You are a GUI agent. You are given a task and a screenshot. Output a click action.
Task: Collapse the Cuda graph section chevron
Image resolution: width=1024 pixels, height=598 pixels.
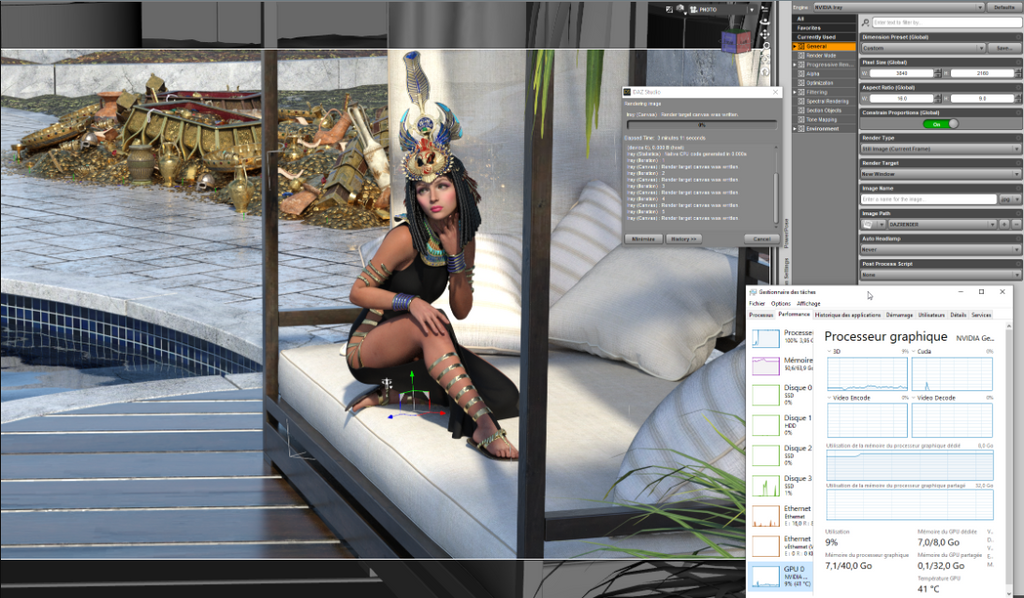pos(914,351)
